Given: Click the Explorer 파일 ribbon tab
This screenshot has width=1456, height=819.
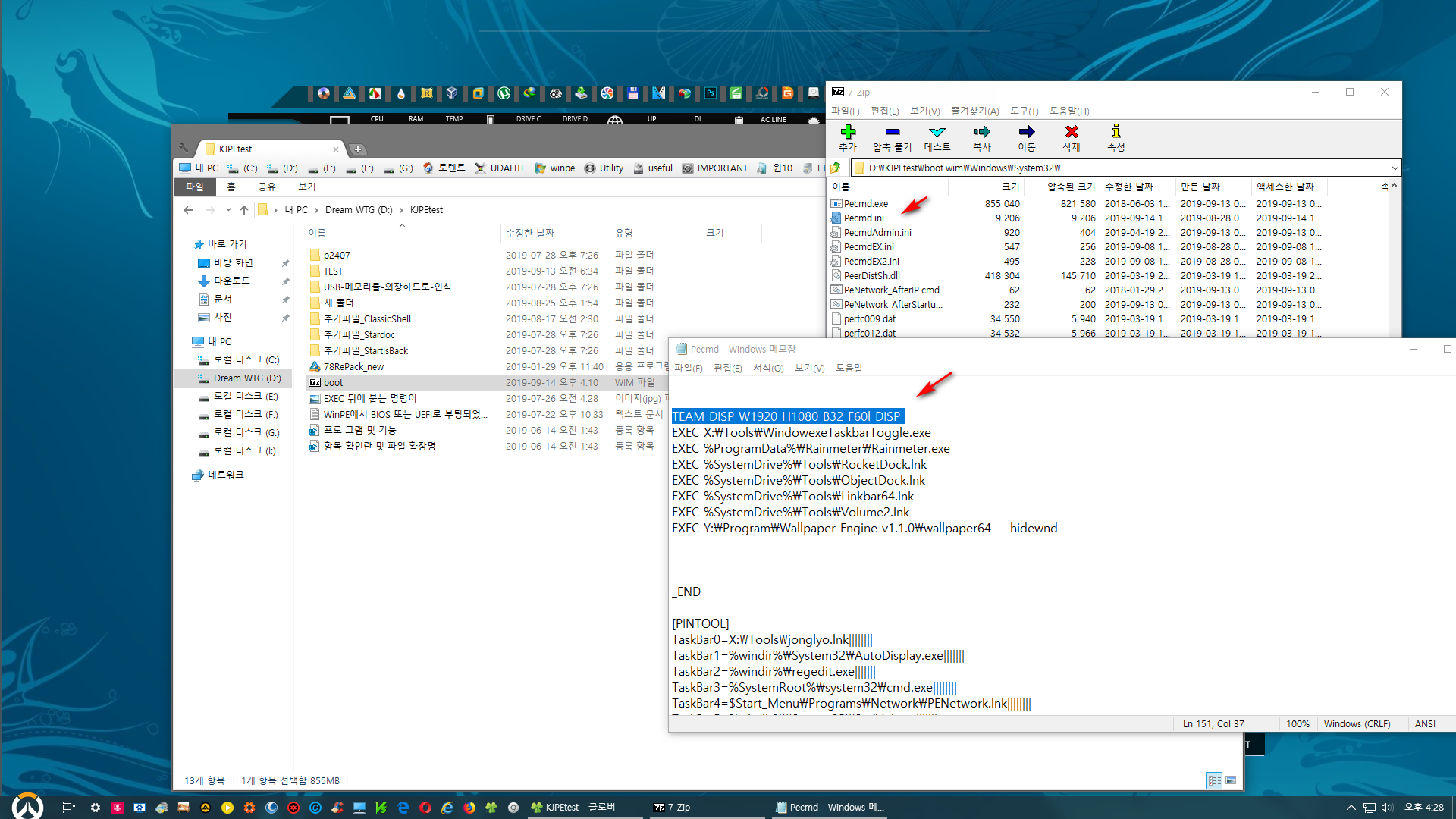Looking at the screenshot, I should [x=195, y=187].
